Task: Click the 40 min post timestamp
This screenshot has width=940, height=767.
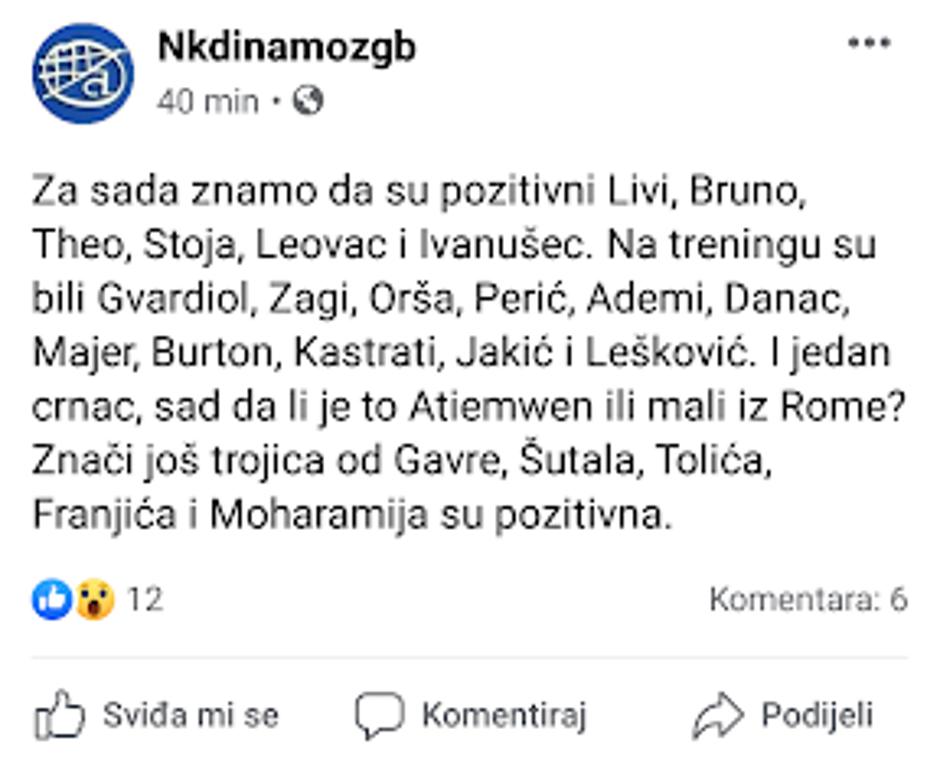Action: click(208, 101)
